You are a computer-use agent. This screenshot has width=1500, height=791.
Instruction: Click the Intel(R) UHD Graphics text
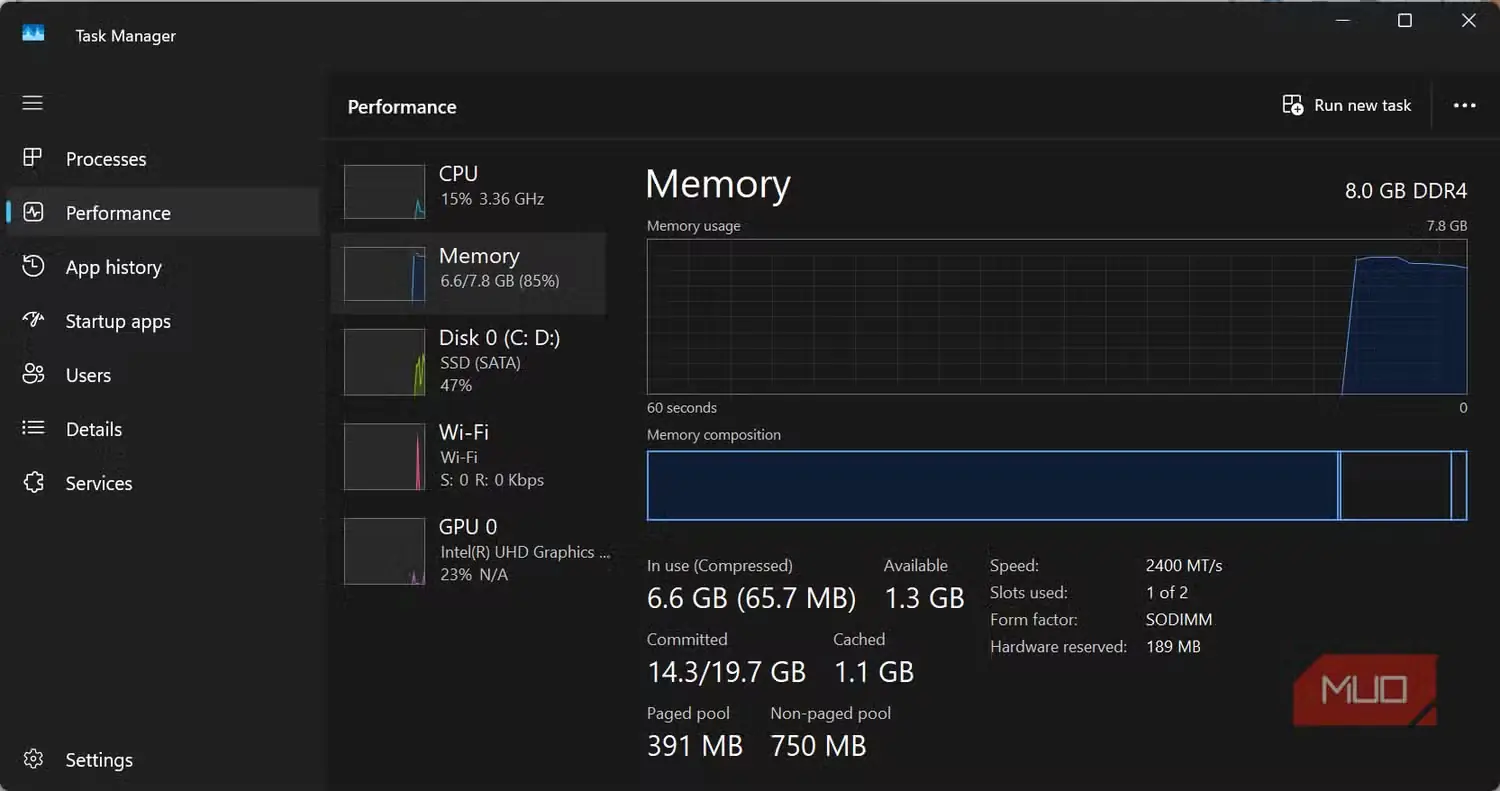point(525,551)
